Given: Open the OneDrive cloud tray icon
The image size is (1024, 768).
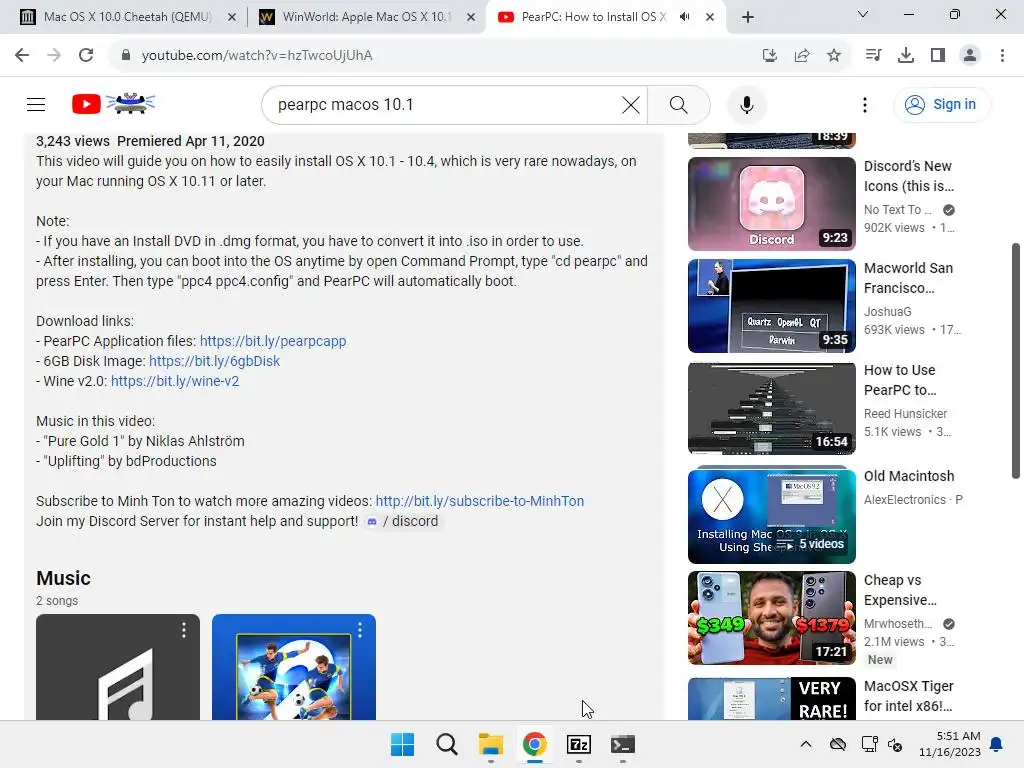Looking at the screenshot, I should [x=838, y=744].
